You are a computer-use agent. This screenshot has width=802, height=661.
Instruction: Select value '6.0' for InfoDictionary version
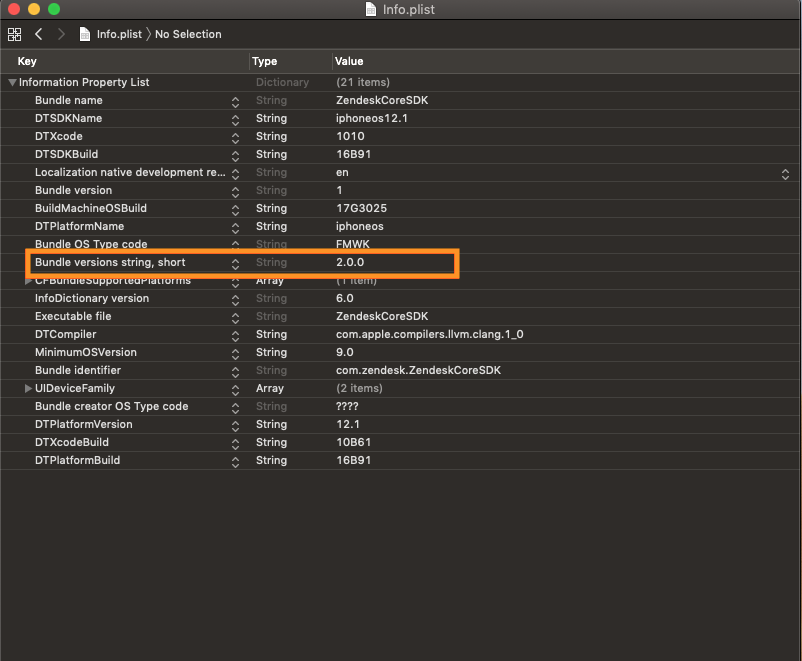(x=345, y=298)
